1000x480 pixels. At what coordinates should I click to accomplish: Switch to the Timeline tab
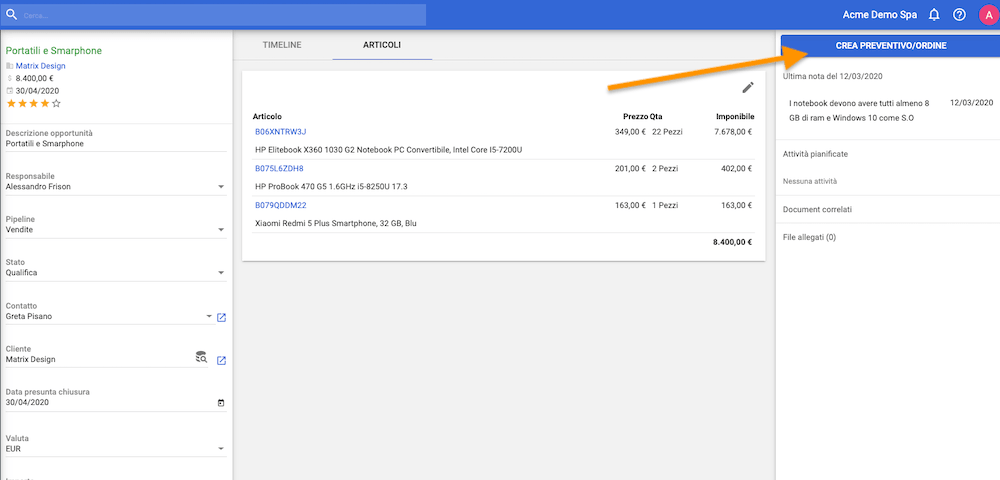(282, 45)
